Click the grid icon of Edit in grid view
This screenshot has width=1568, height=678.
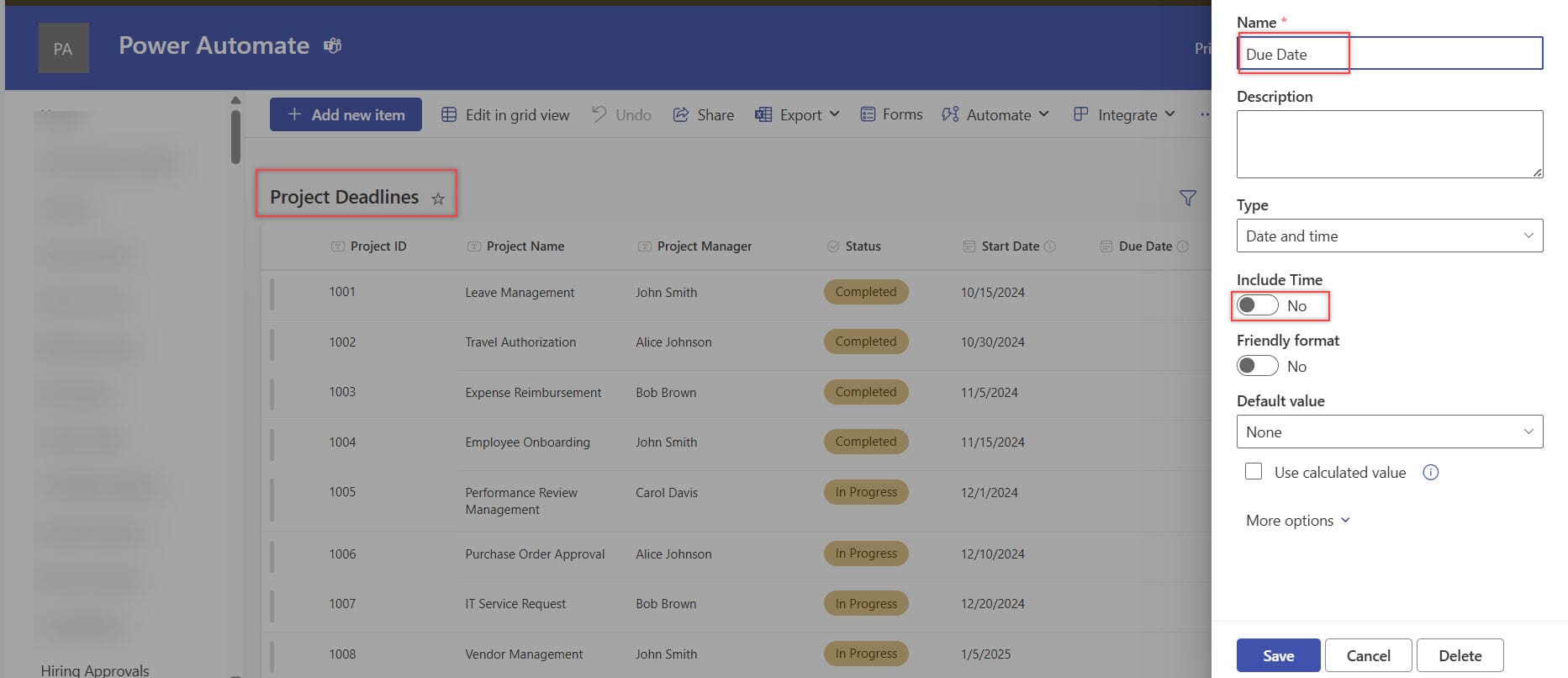450,114
